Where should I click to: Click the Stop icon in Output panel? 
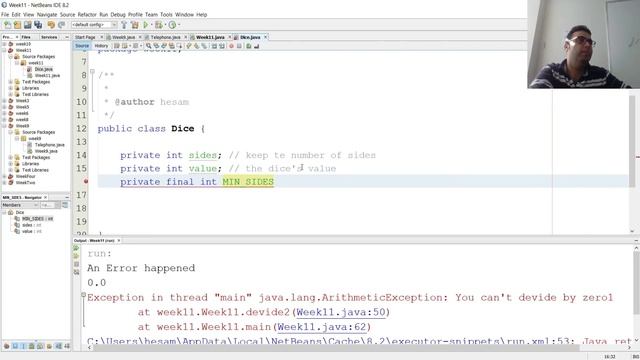click(76, 264)
